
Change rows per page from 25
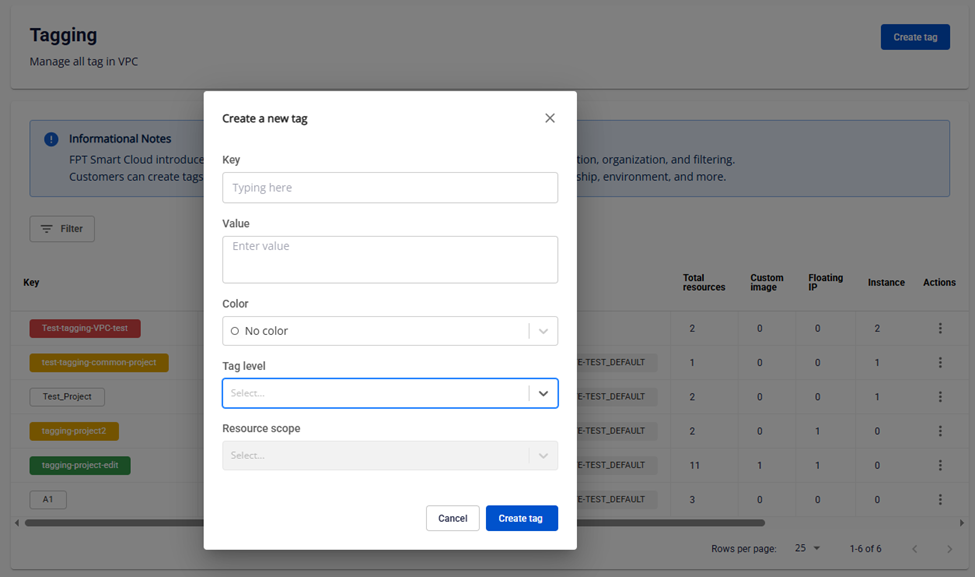click(x=807, y=548)
